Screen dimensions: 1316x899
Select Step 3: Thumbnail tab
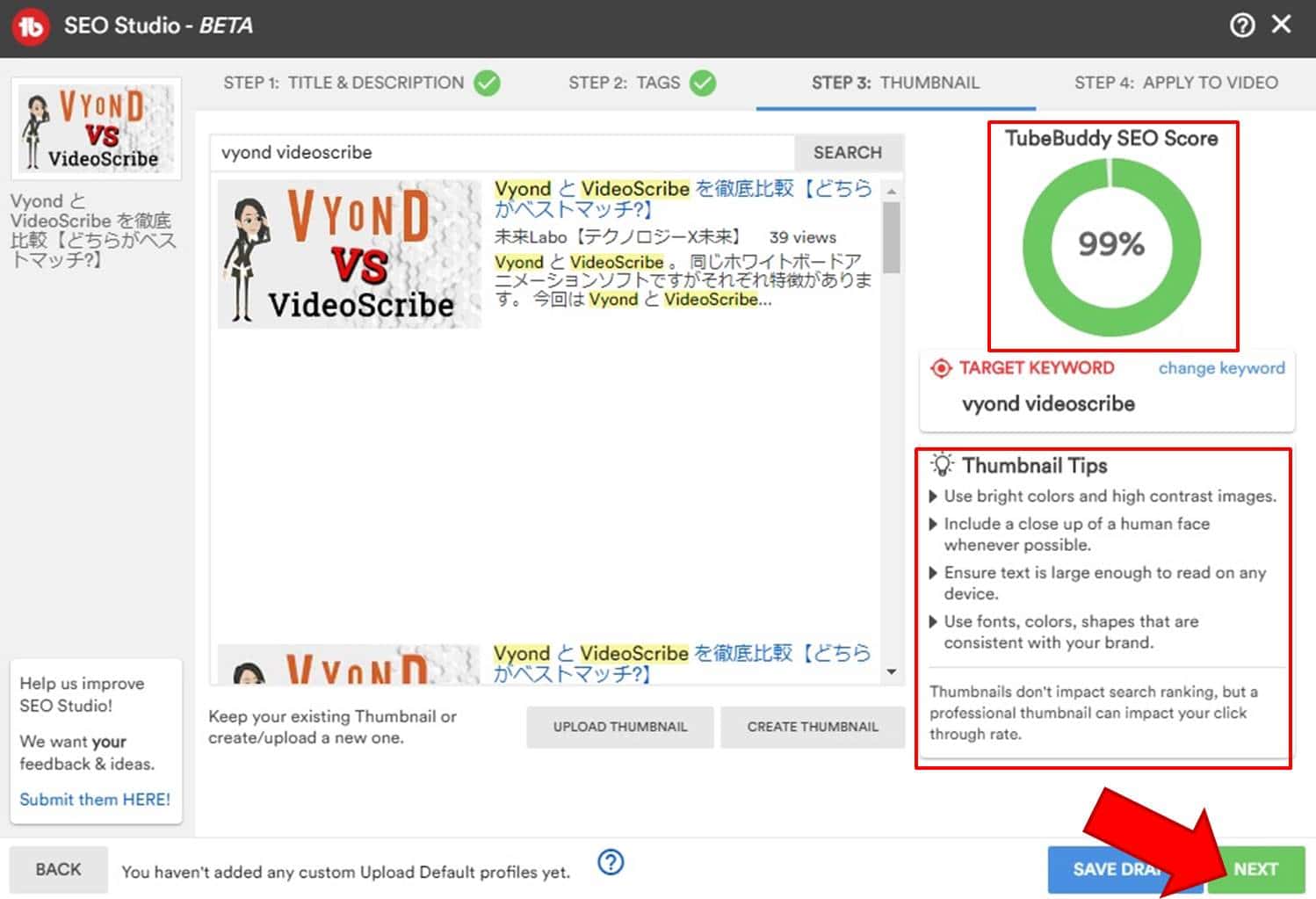895,83
